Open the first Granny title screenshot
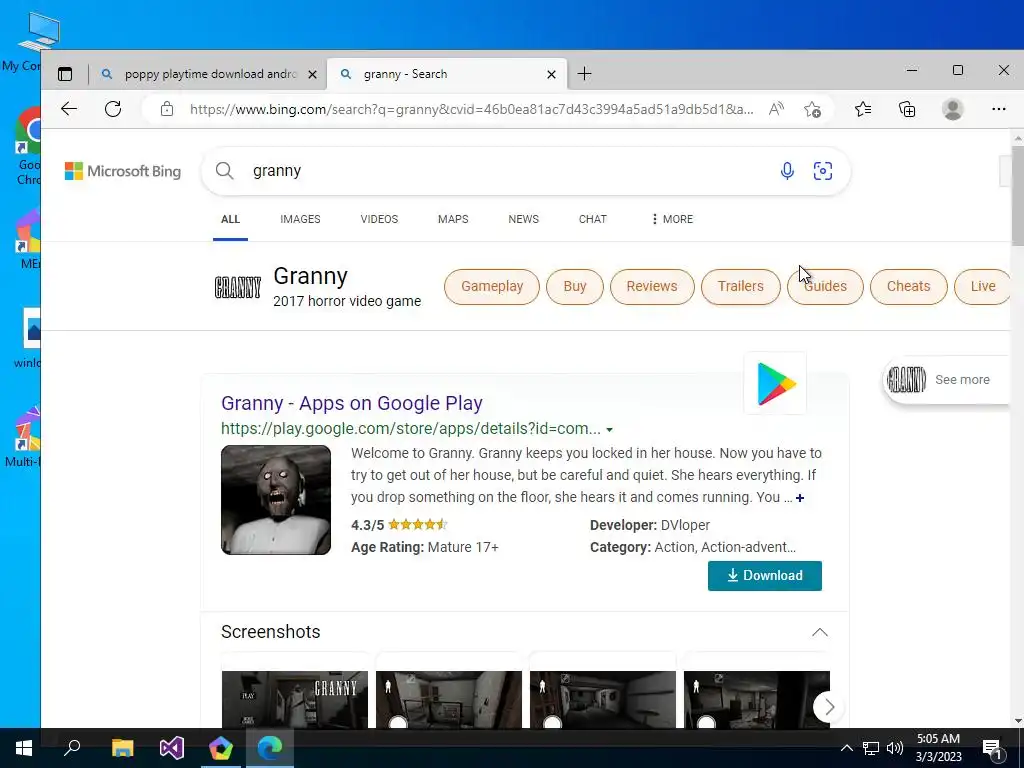The image size is (1024, 768). pos(295,699)
